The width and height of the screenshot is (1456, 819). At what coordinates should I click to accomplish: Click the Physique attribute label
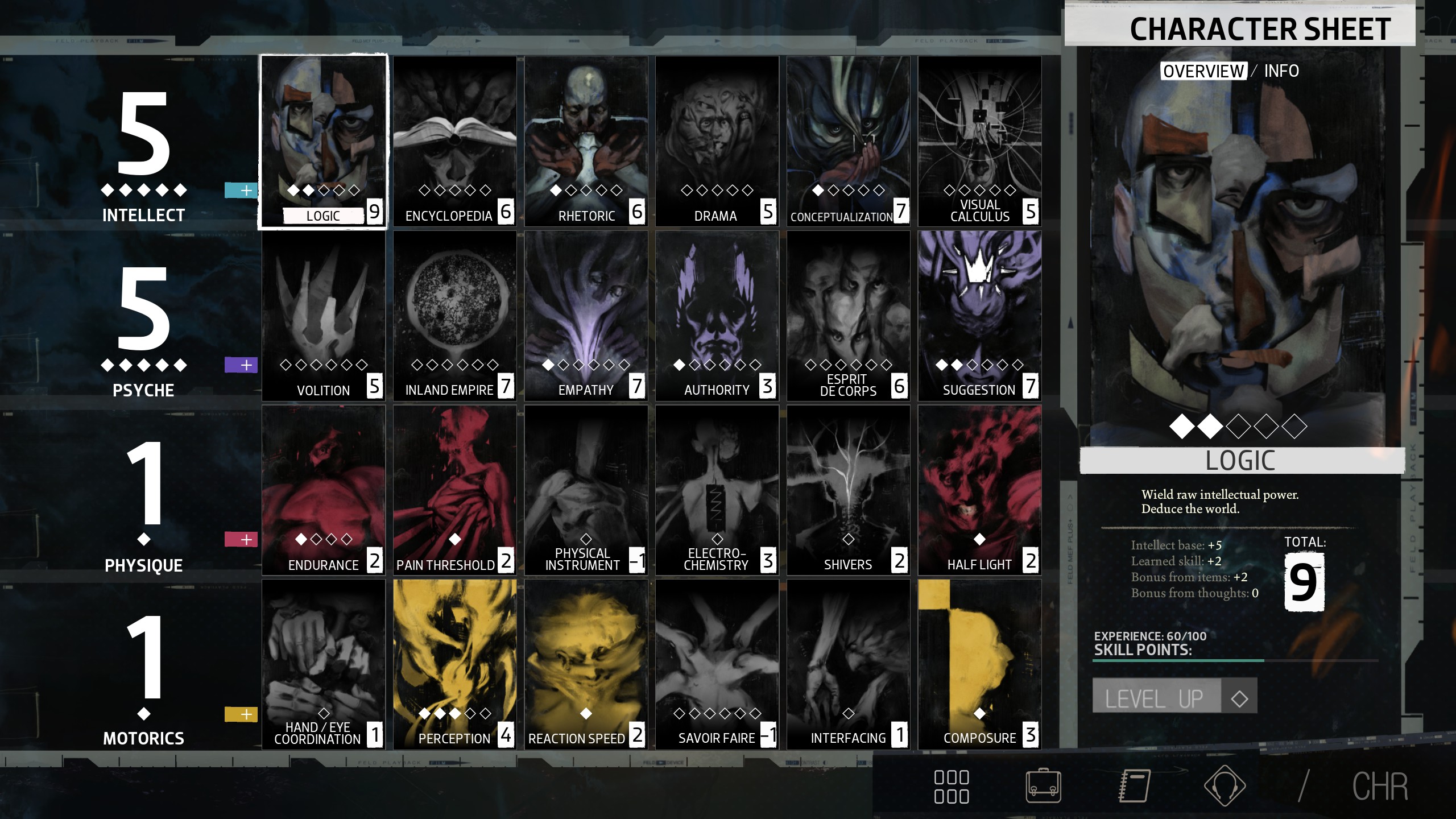coord(143,565)
